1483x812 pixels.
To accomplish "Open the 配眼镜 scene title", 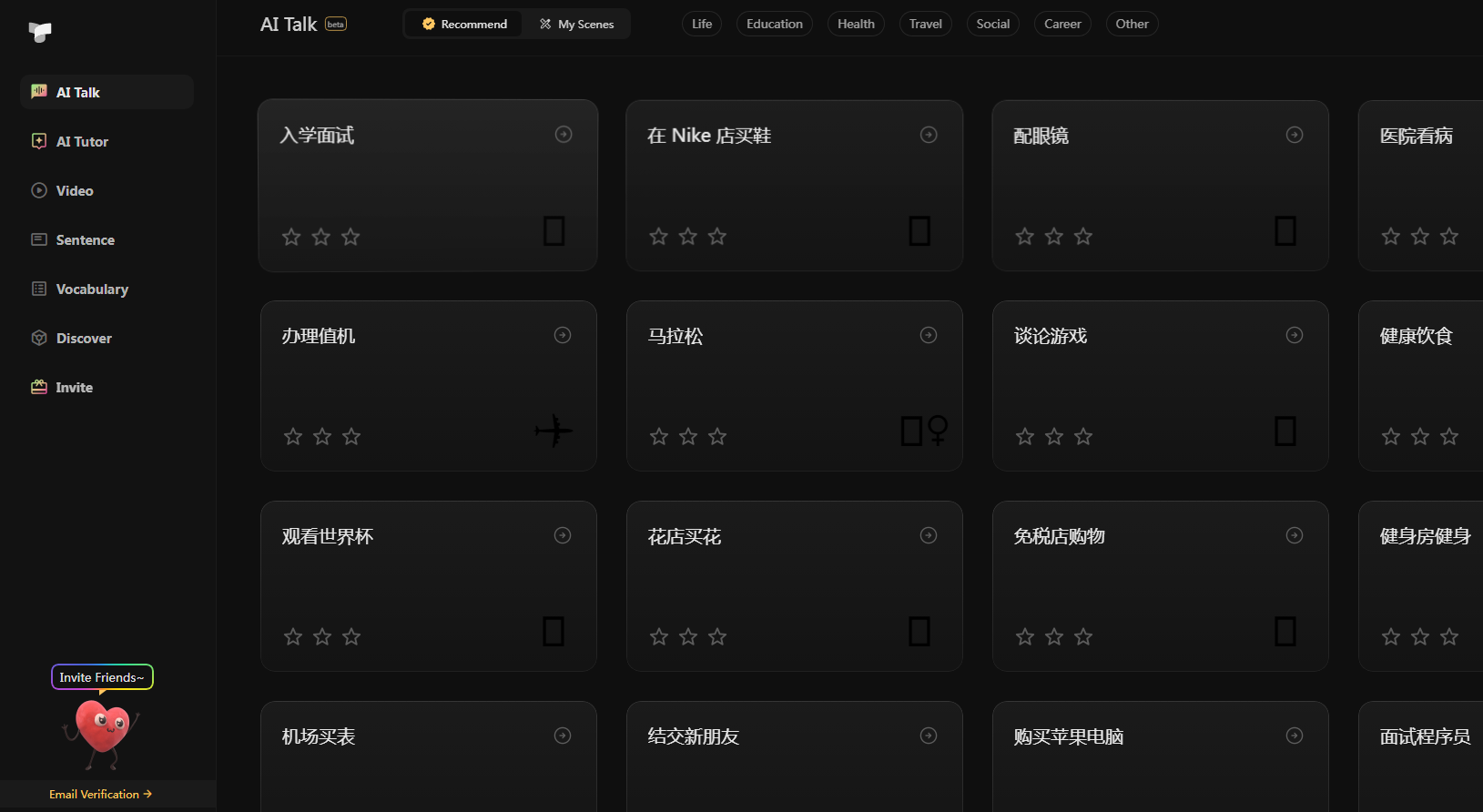I will [x=1041, y=136].
